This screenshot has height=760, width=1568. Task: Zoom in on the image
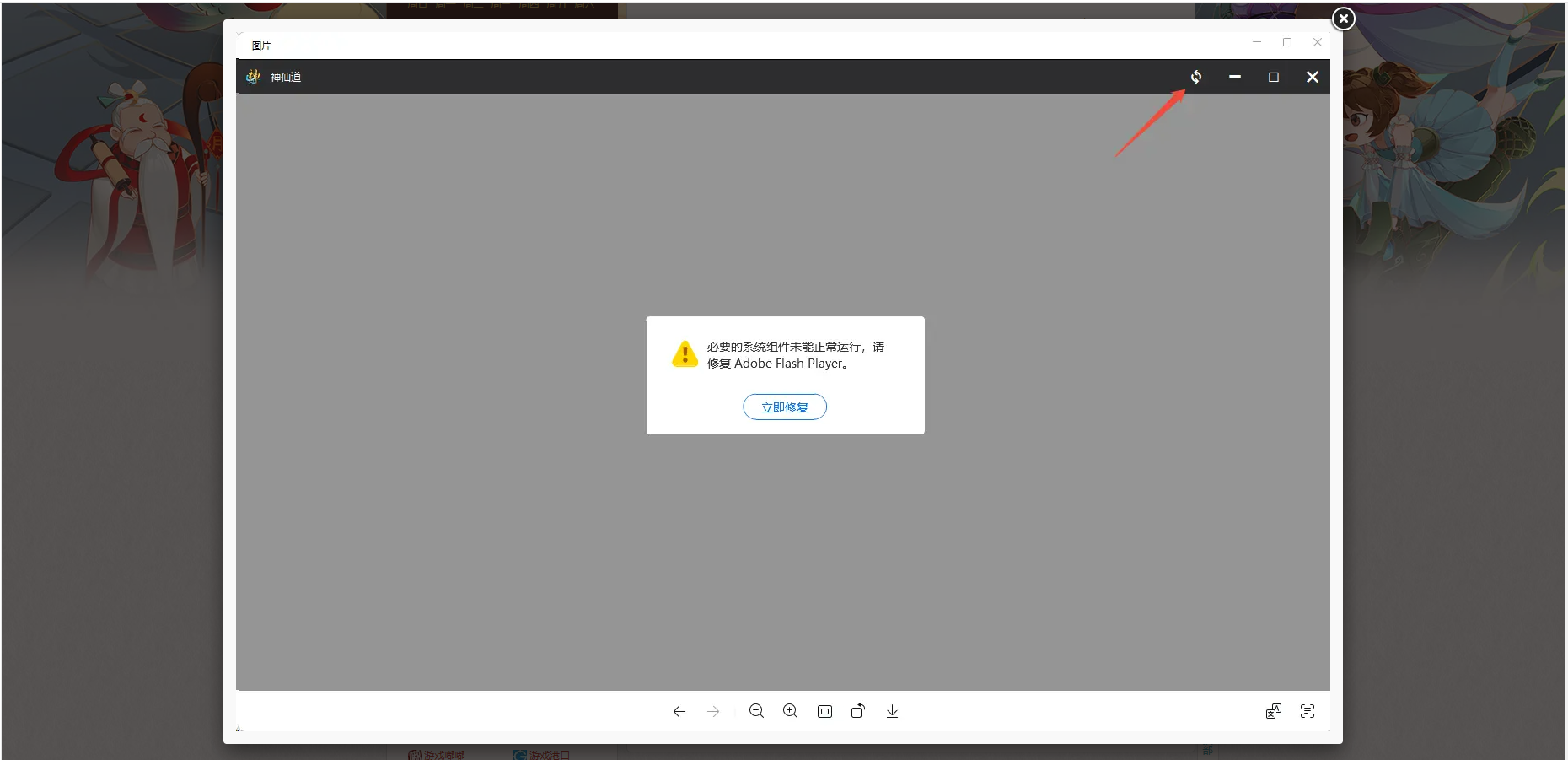(x=790, y=711)
